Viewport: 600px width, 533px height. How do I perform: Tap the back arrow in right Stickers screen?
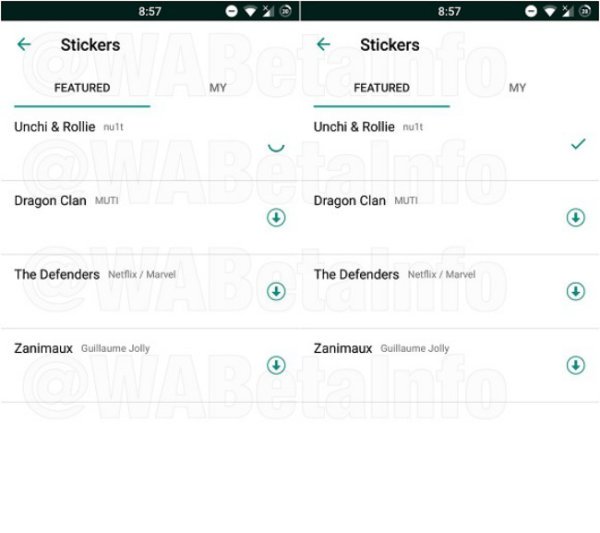323,44
